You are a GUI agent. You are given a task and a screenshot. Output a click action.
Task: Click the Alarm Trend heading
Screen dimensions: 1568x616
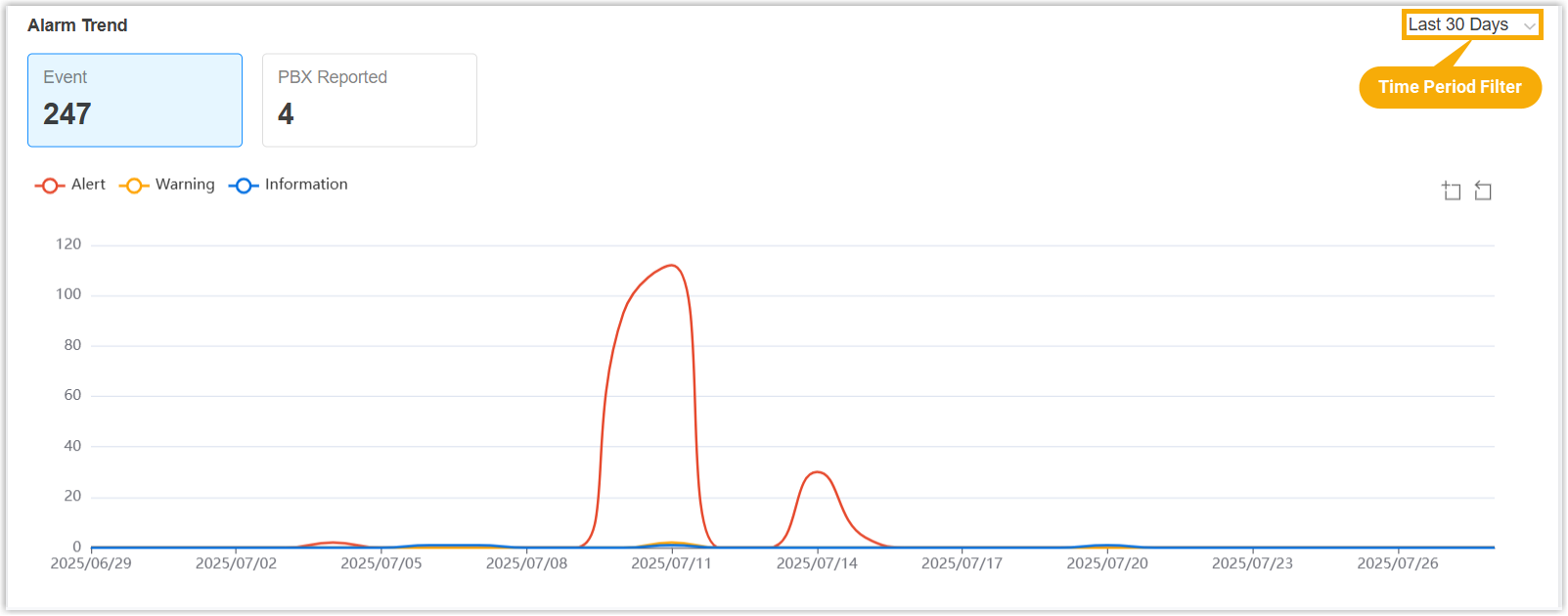[x=77, y=25]
